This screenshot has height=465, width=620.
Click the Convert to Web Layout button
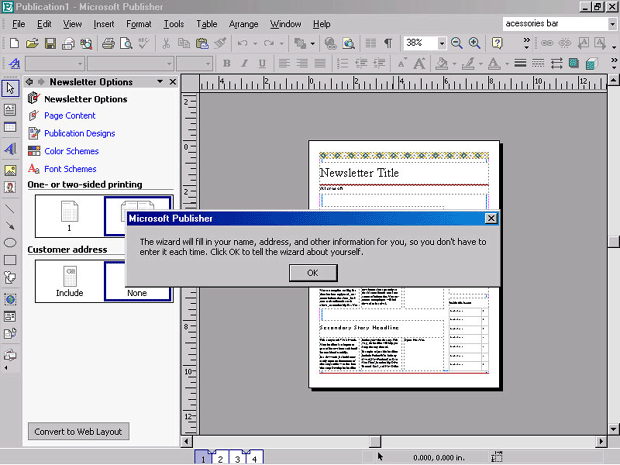pos(78,431)
